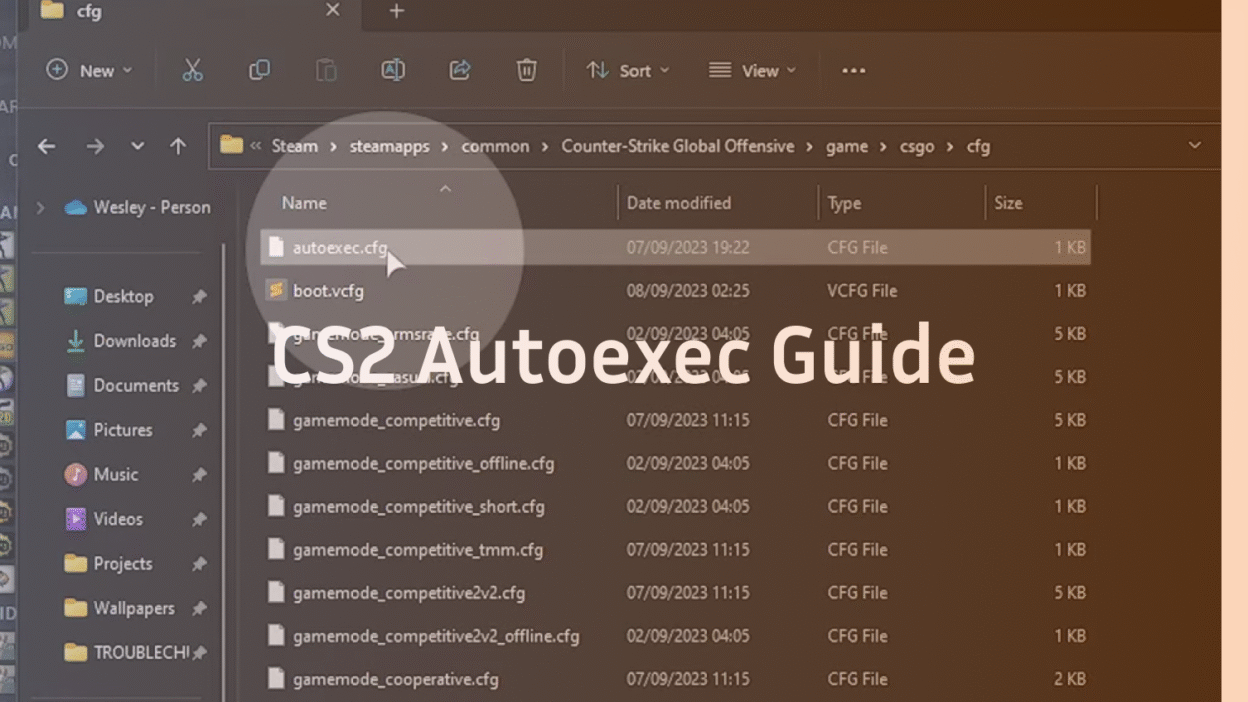Image resolution: width=1248 pixels, height=702 pixels.
Task: Open the Sort dropdown
Action: [x=628, y=70]
